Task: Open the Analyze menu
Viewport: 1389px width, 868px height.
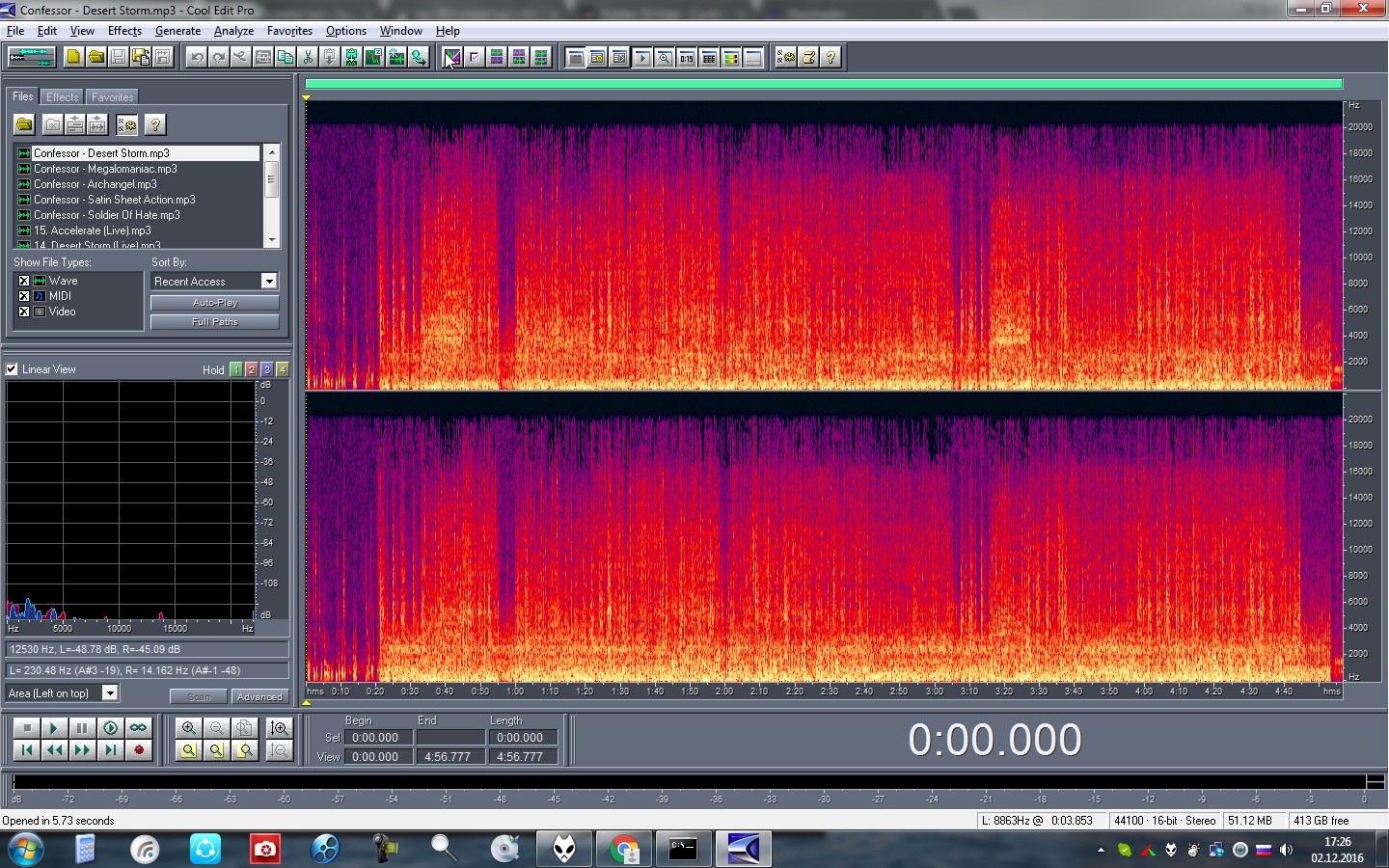Action: click(x=233, y=31)
